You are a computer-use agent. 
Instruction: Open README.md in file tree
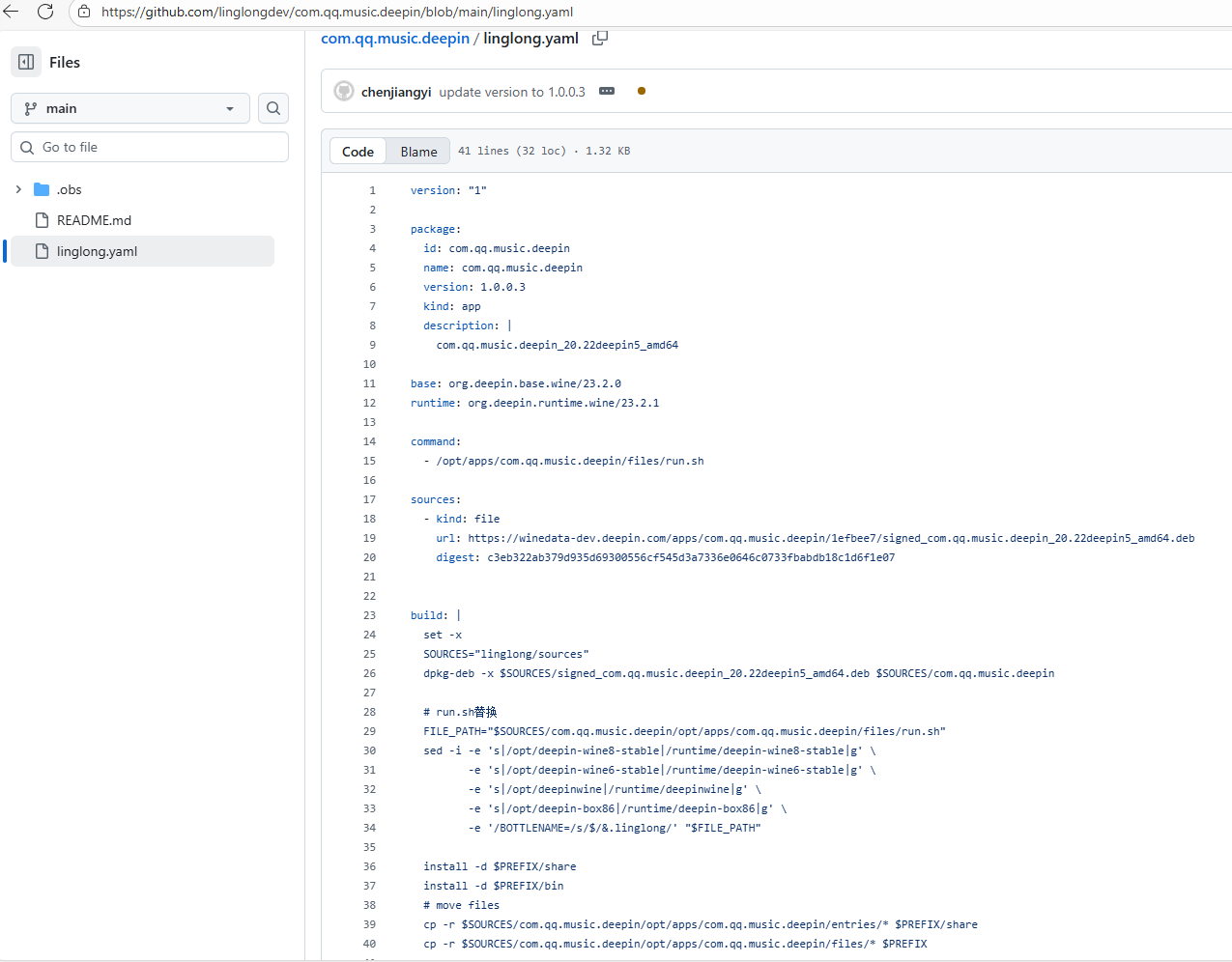tap(94, 220)
